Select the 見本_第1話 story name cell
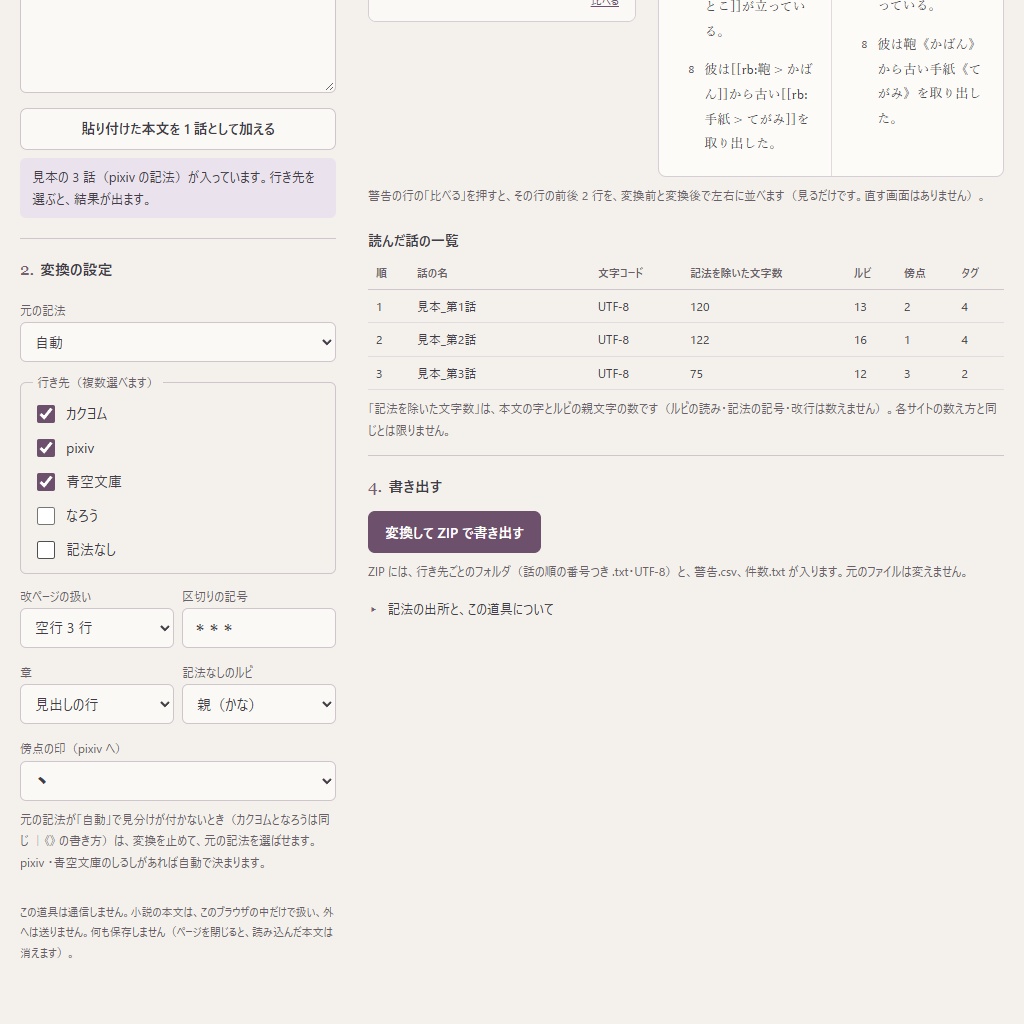 coord(447,307)
